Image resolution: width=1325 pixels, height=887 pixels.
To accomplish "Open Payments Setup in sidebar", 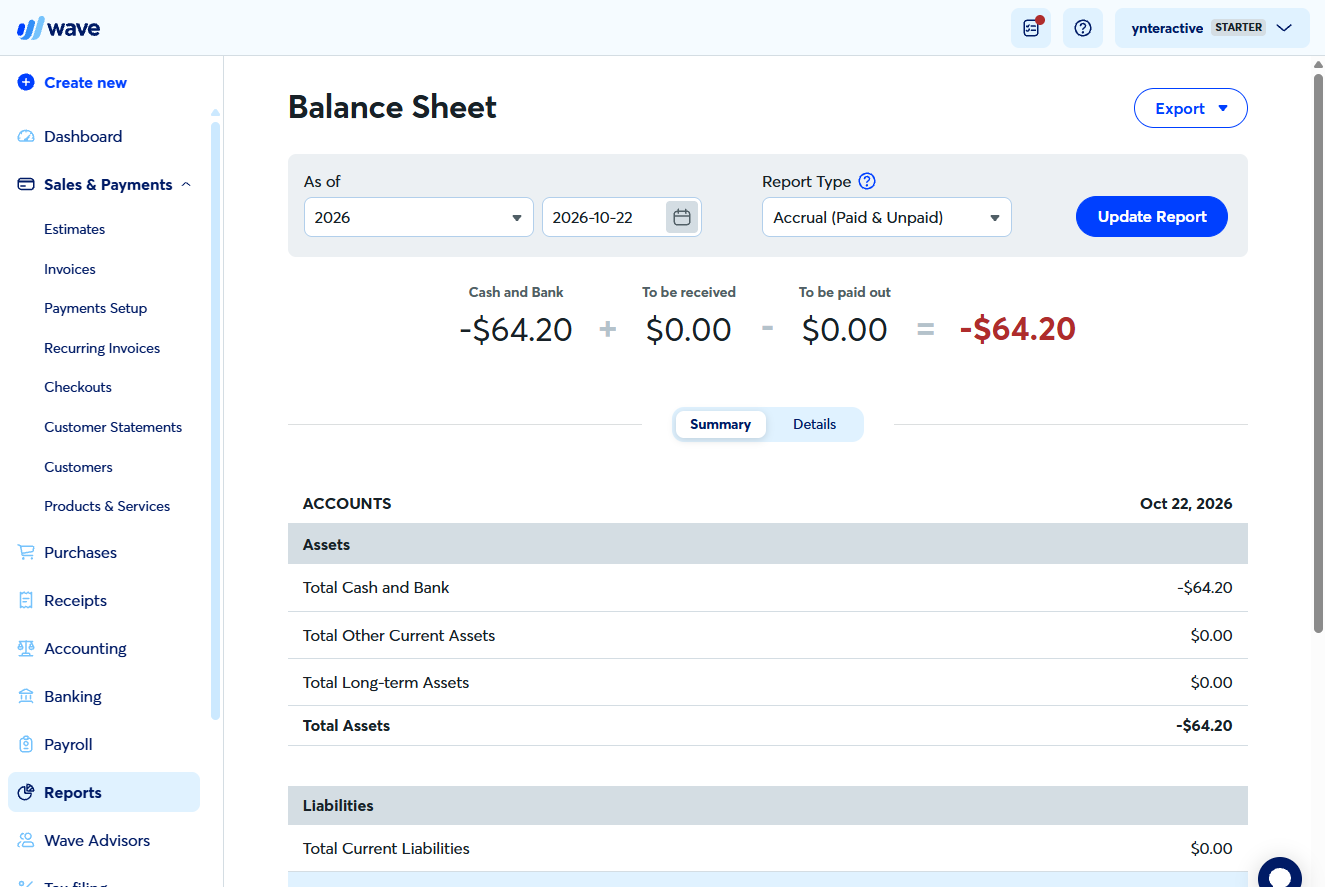I will 96,309.
